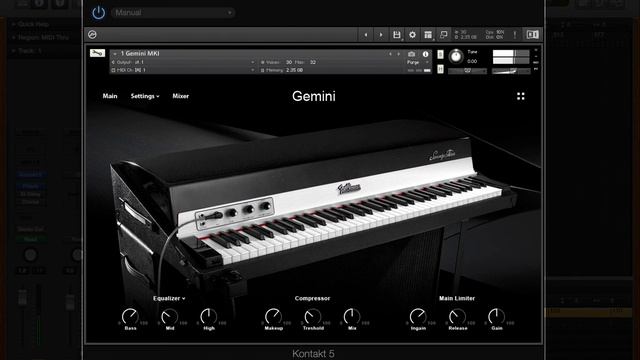The height and width of the screenshot is (360, 640).
Task: Open the Manual preset dropdown
Action: point(173,13)
